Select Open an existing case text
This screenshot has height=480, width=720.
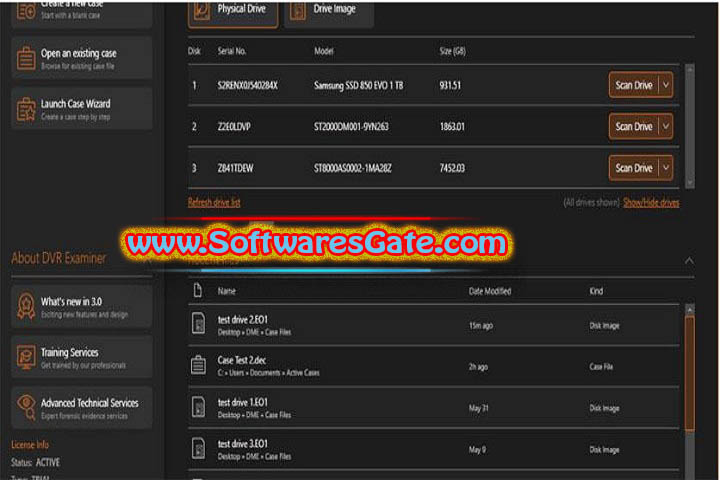click(x=79, y=53)
